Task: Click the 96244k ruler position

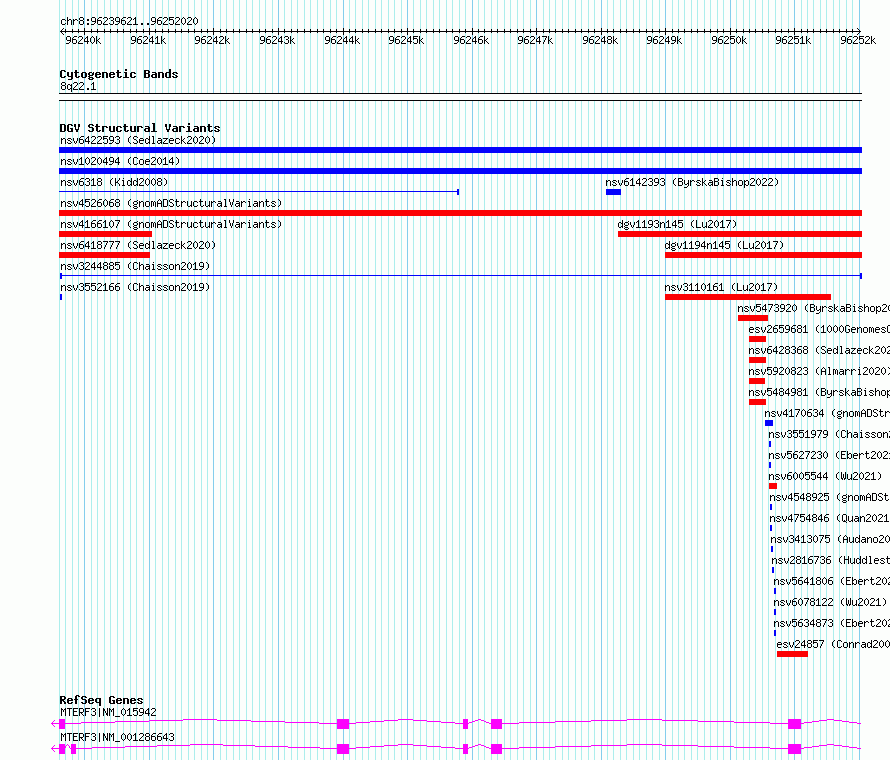Action: [342, 40]
